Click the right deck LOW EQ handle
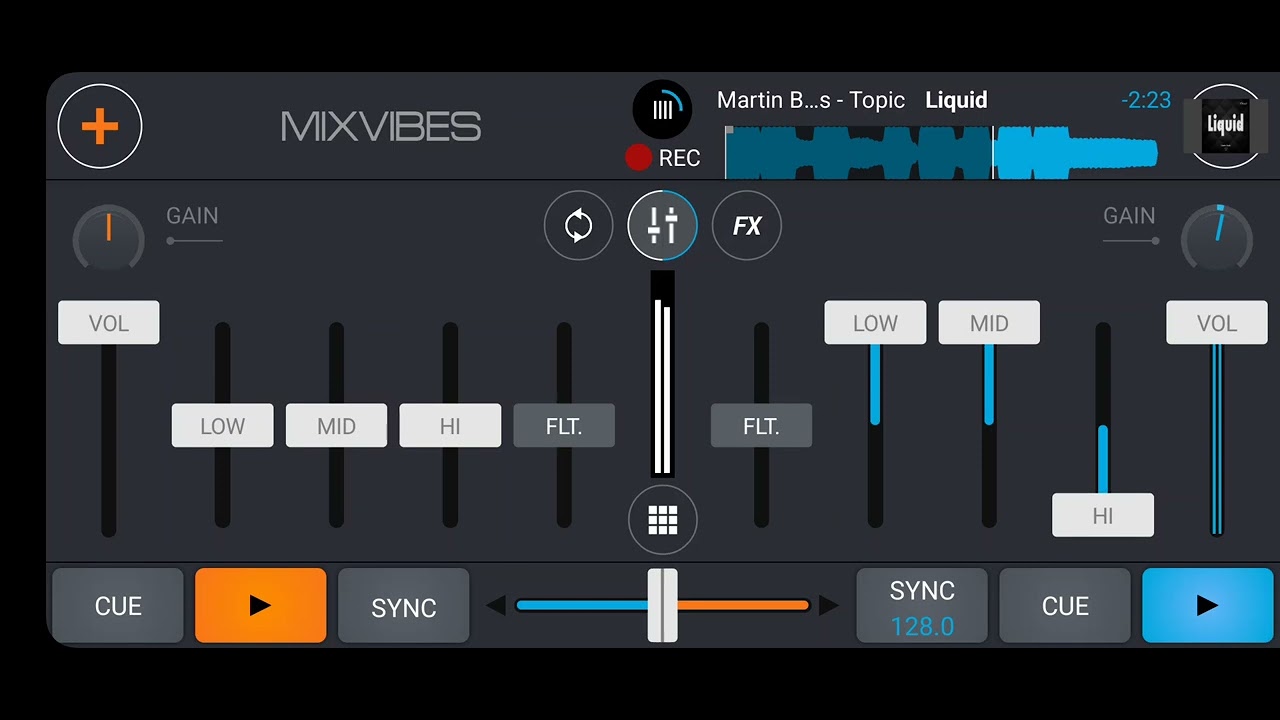 click(x=875, y=323)
